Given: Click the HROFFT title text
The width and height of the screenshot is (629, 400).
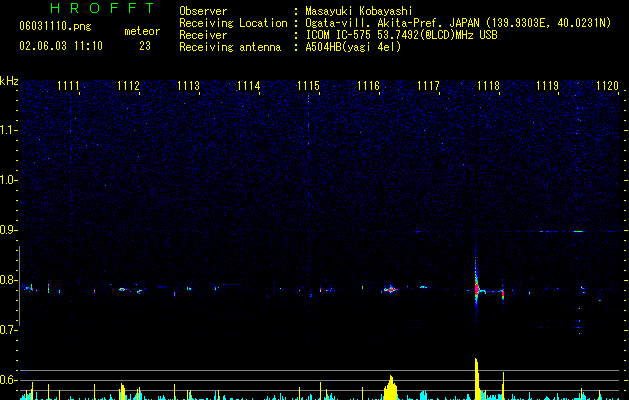Looking at the screenshot, I should tap(102, 8).
